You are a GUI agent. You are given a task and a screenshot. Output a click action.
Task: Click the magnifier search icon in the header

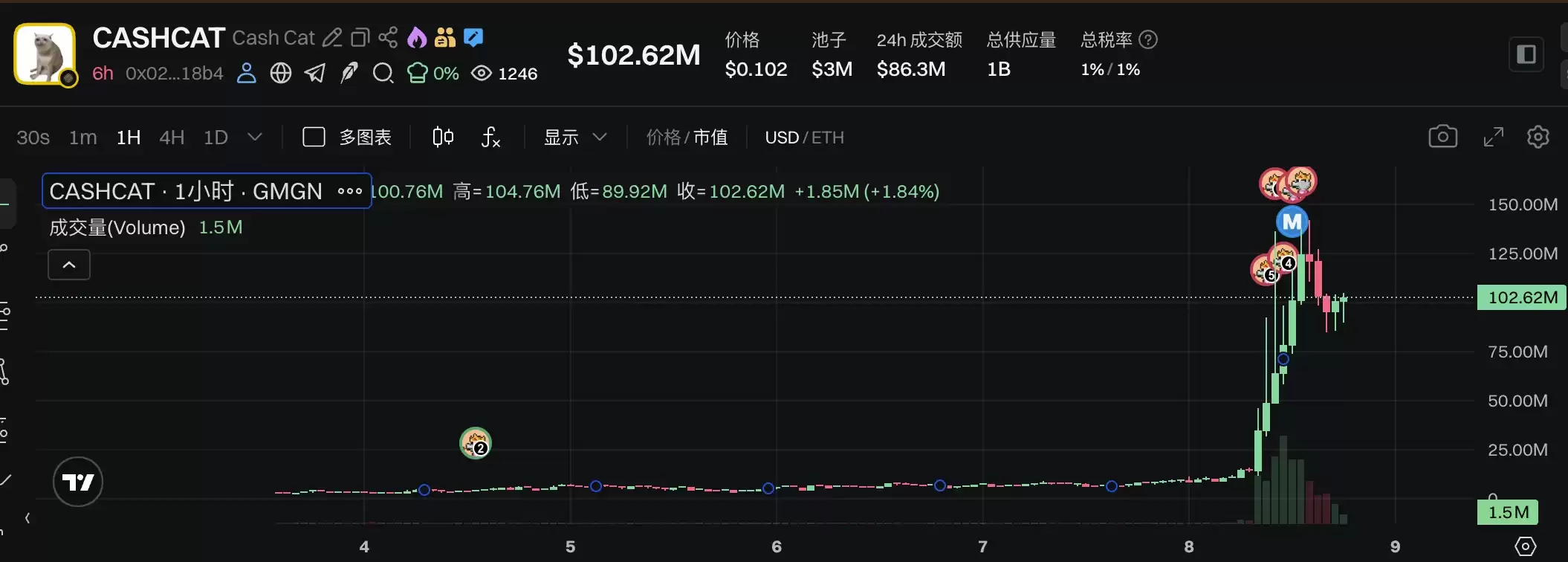click(x=383, y=73)
